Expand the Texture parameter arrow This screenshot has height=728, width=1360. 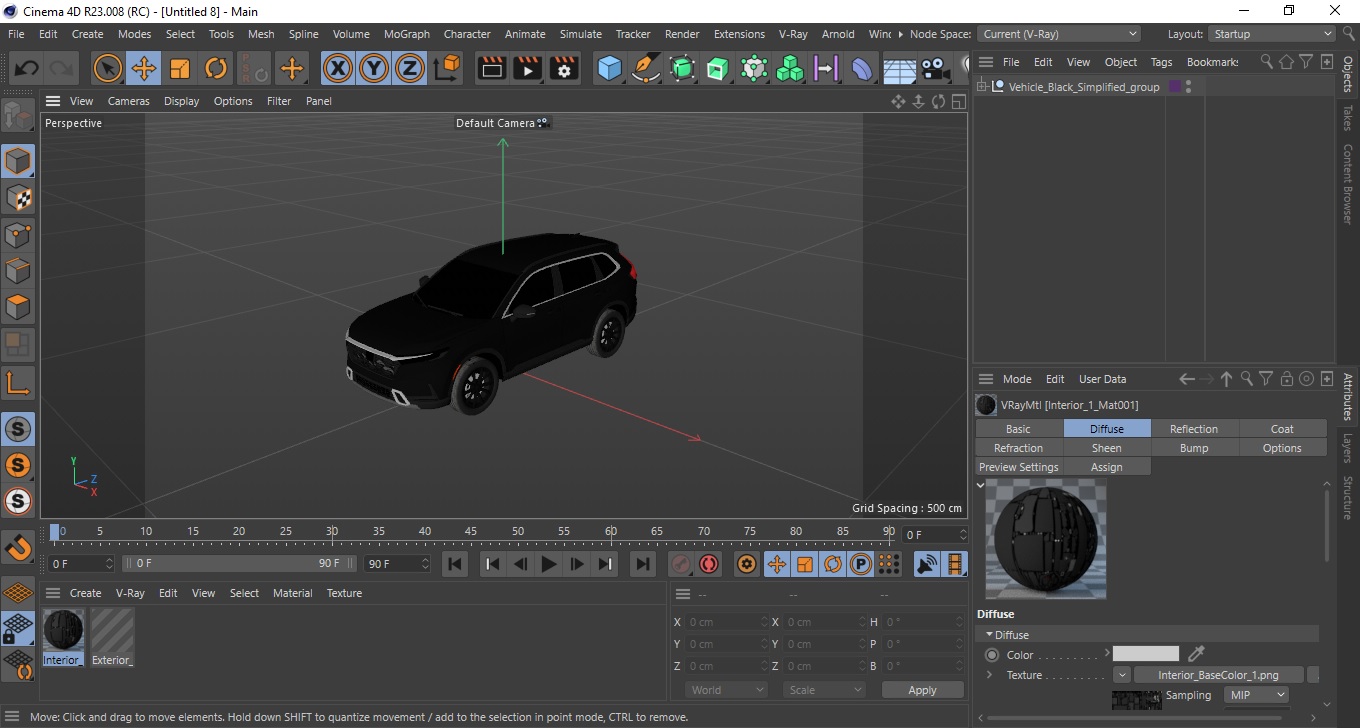pos(990,675)
